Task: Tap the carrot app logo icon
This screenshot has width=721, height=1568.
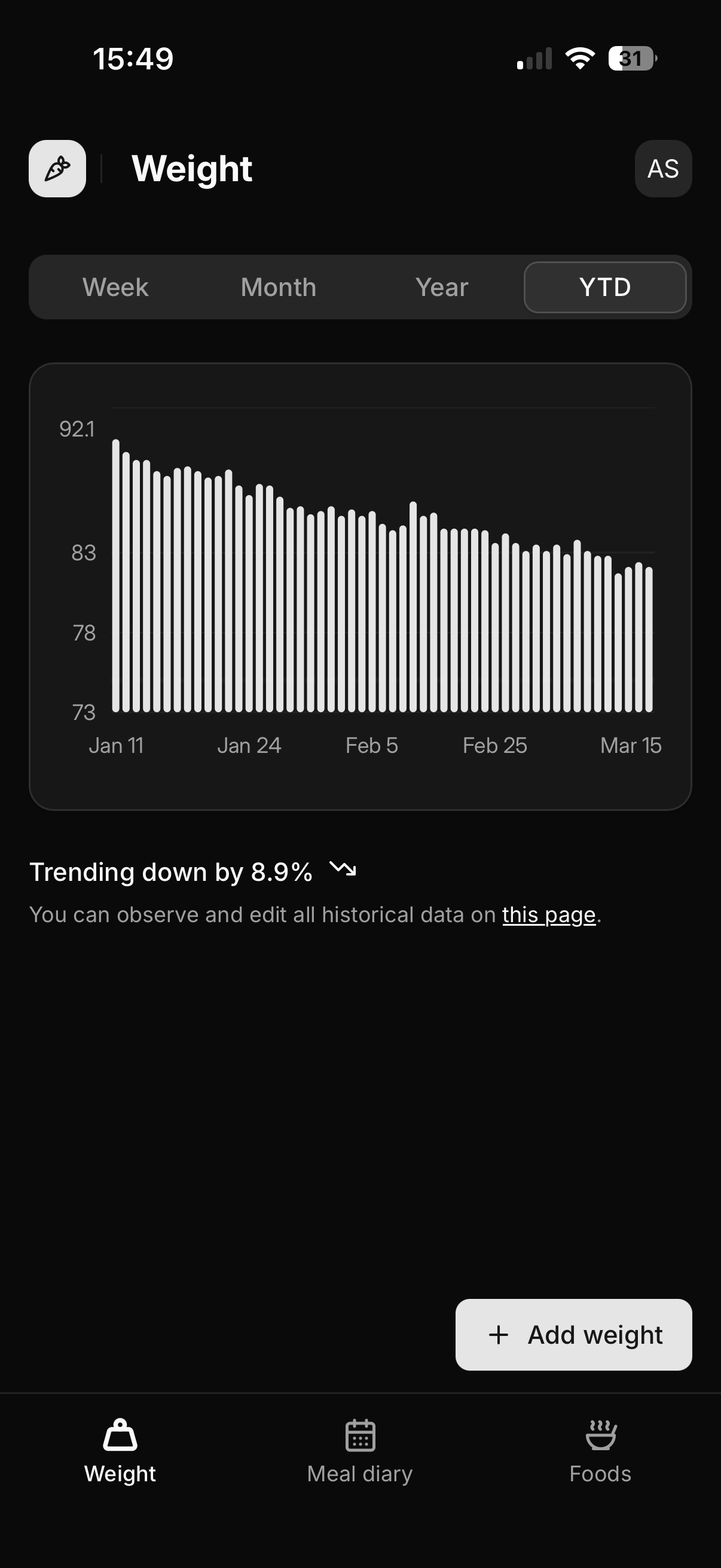Action: pos(57,169)
